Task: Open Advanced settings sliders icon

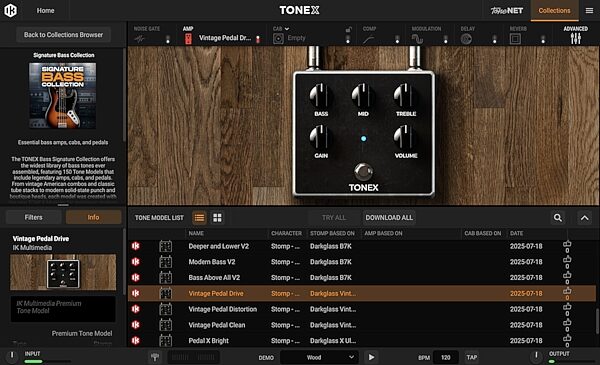Action: pyautogui.click(x=576, y=38)
